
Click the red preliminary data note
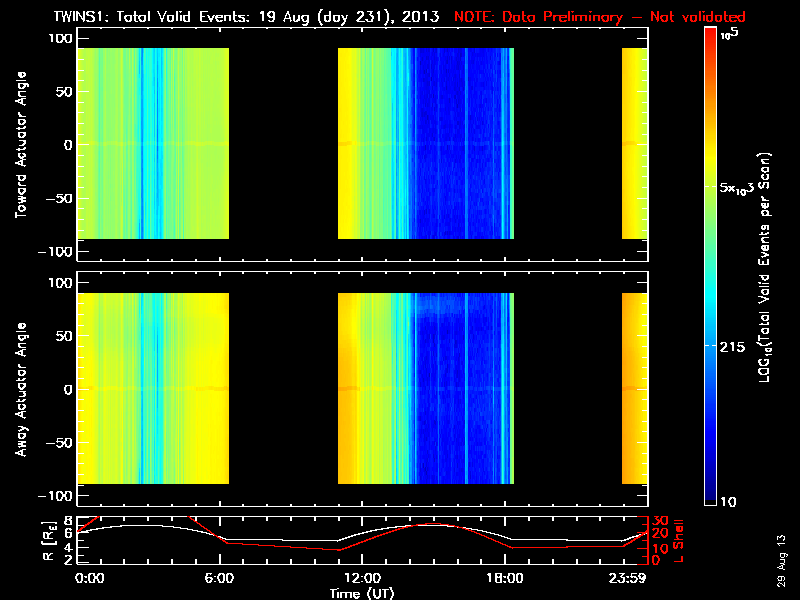point(600,17)
